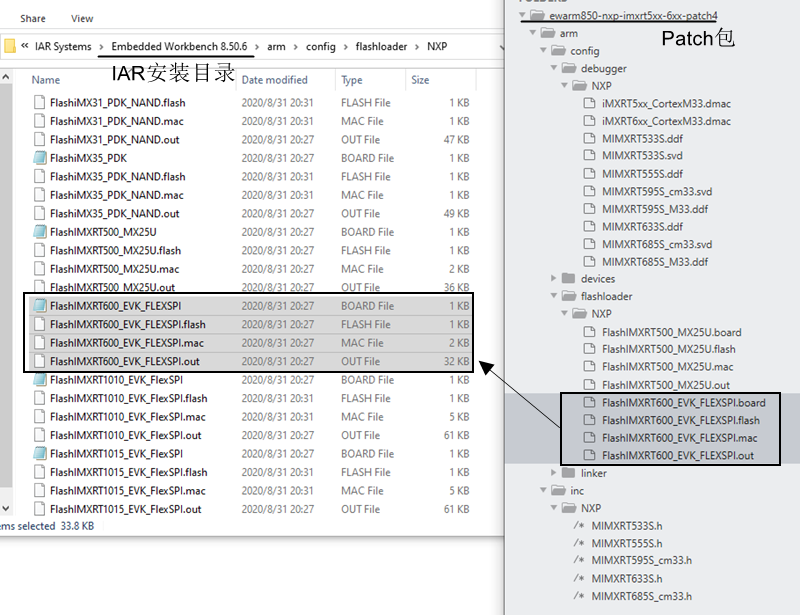Click IAR Systems in address breadcrumb
Screen dimensions: 800x615
[63, 46]
